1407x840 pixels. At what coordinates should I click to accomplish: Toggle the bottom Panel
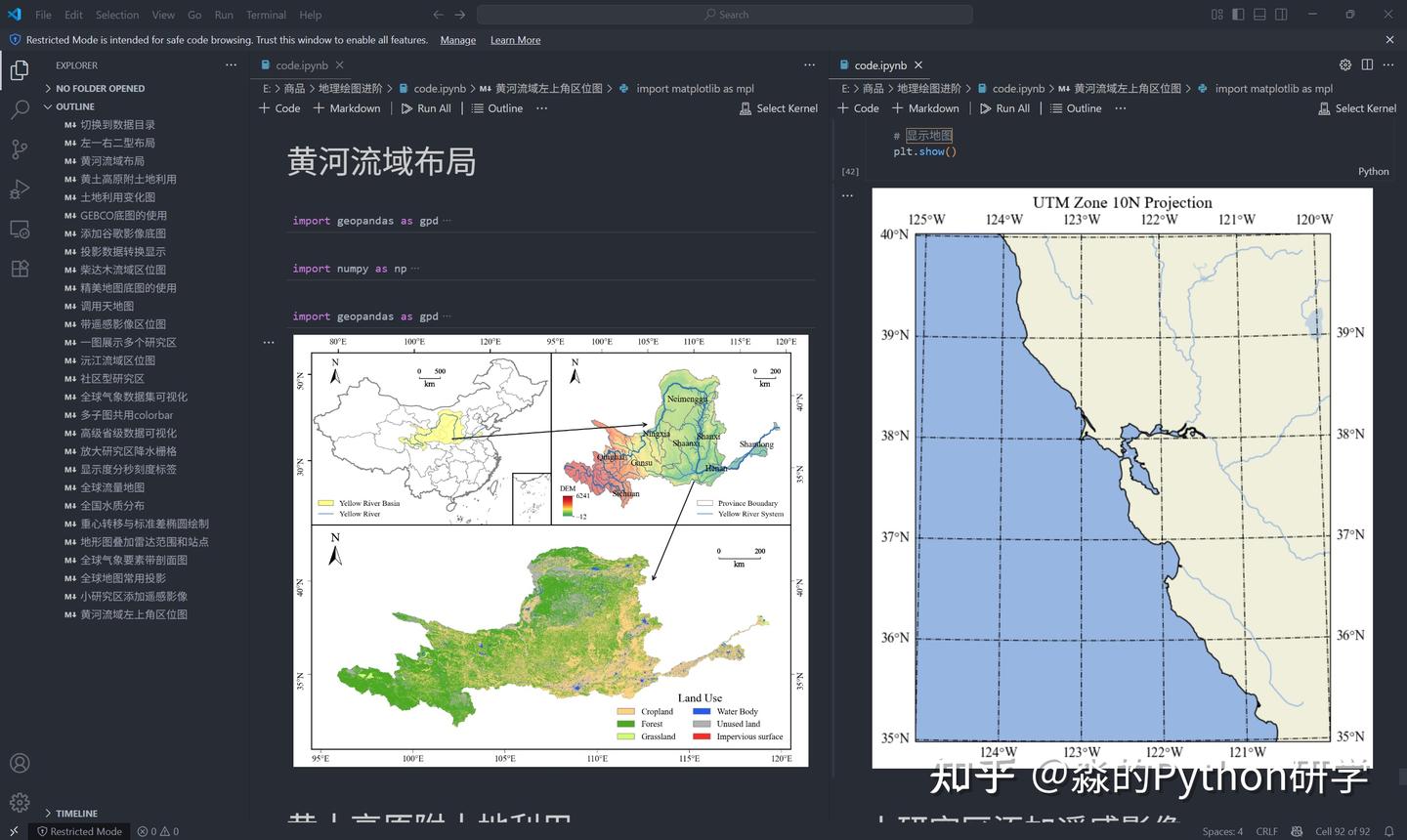(x=1259, y=15)
